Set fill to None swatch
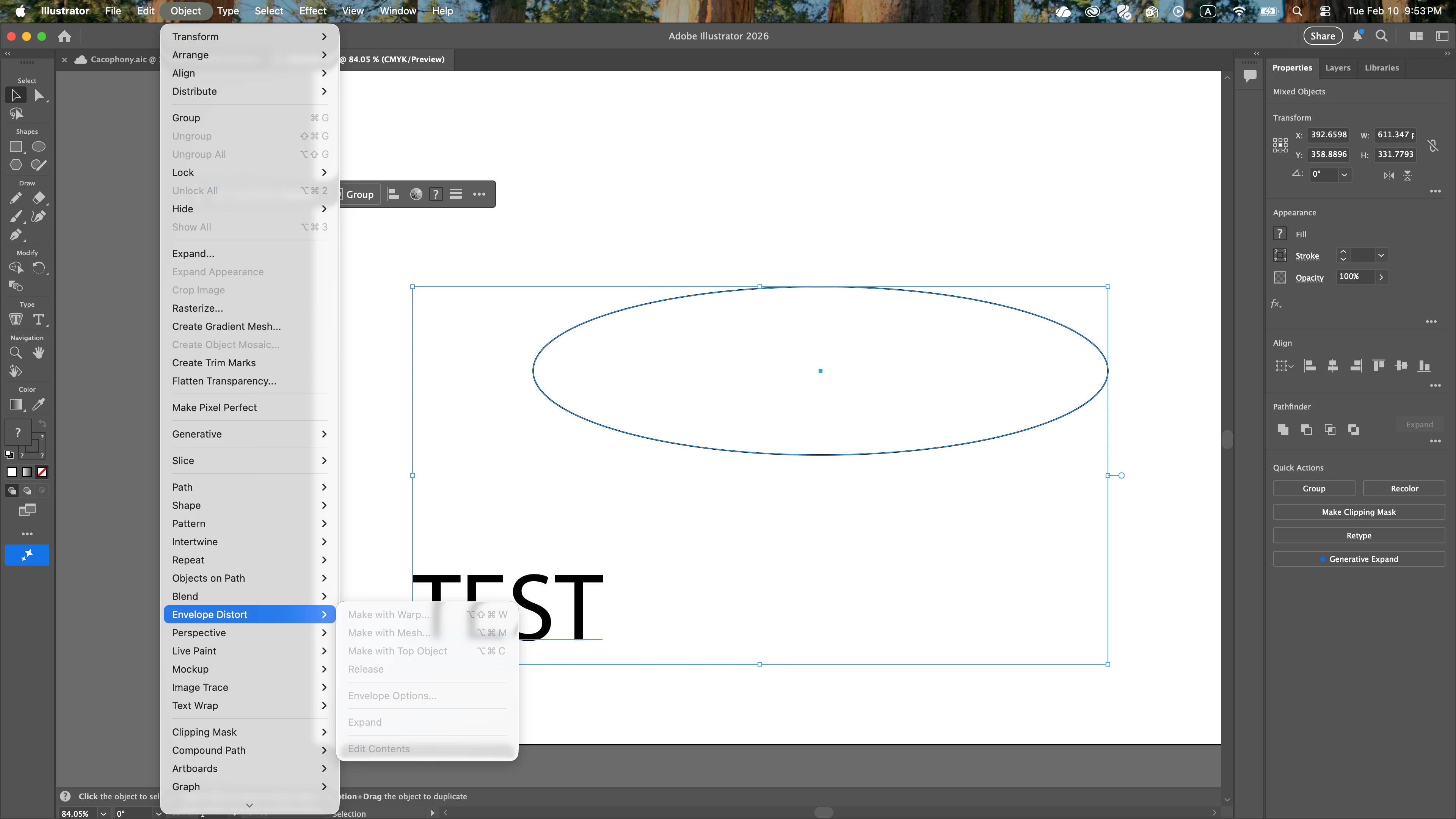 (x=42, y=472)
